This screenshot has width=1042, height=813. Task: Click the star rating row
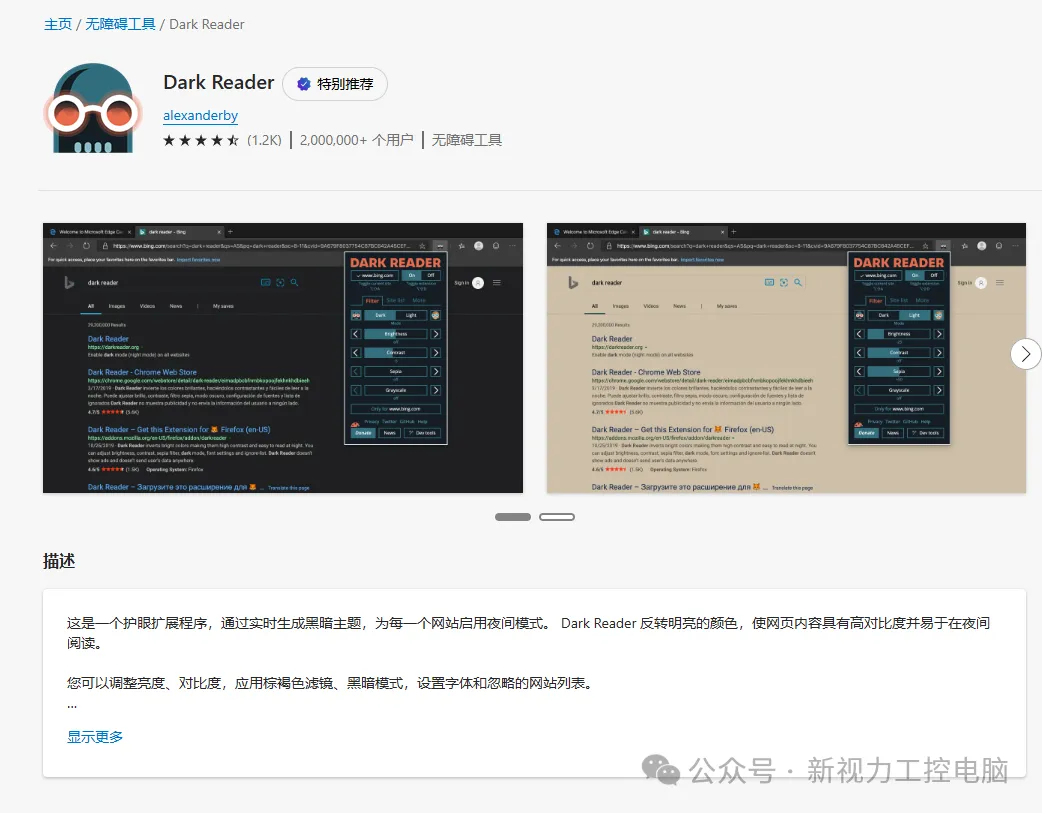(x=201, y=140)
